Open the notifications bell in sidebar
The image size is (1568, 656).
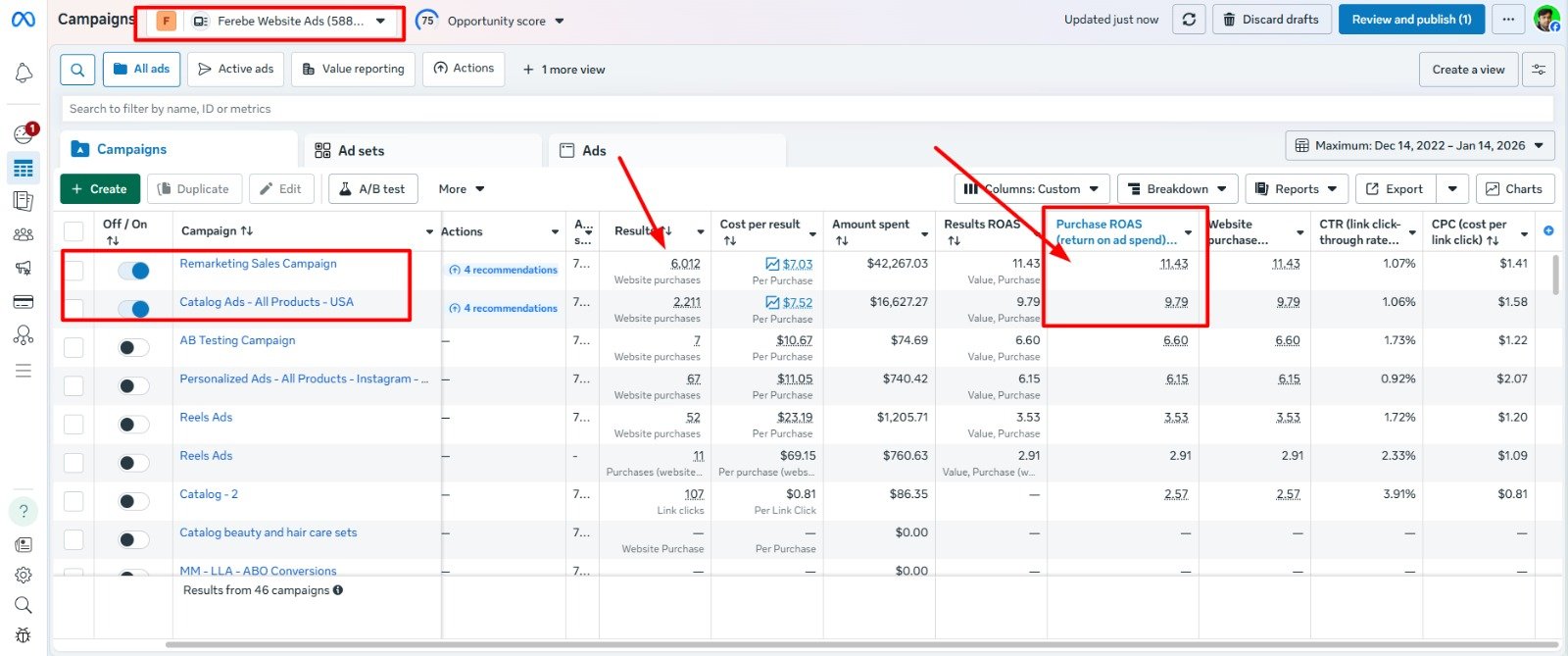24,74
